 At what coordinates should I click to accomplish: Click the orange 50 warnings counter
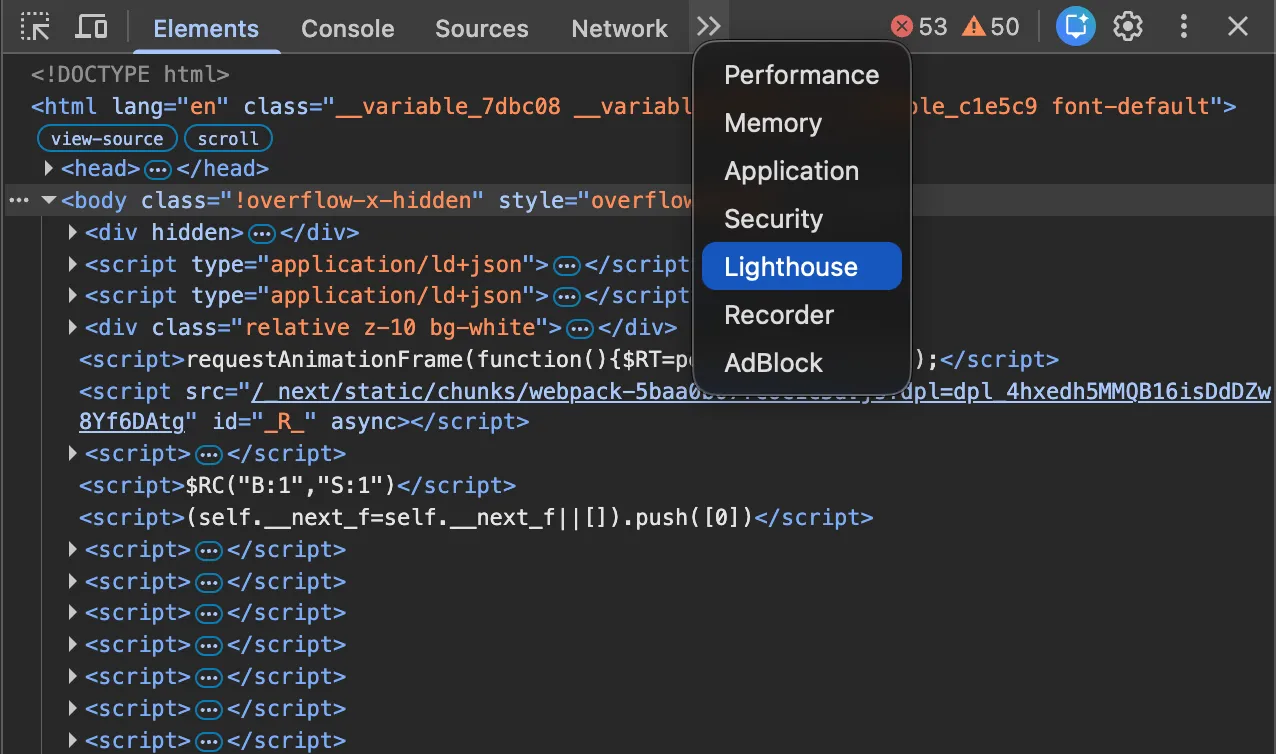[x=991, y=27]
